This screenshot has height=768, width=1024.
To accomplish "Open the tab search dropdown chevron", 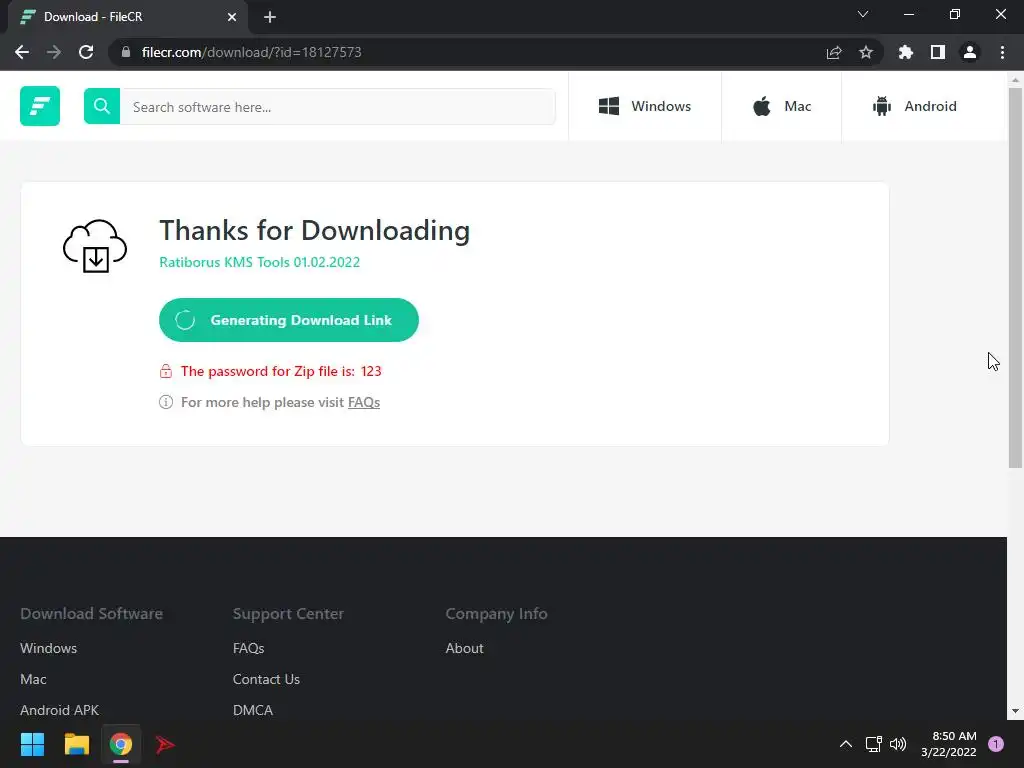I will pyautogui.click(x=863, y=14).
